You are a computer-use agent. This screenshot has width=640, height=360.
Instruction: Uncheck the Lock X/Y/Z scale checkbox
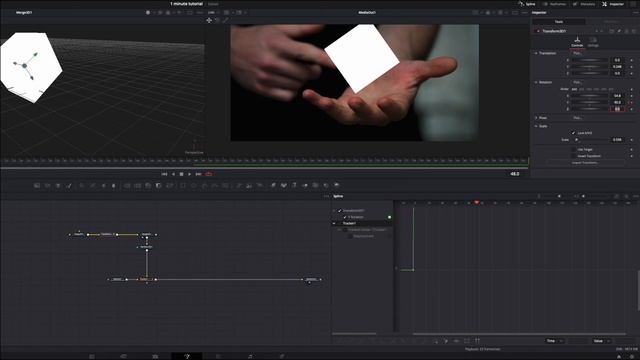point(573,133)
